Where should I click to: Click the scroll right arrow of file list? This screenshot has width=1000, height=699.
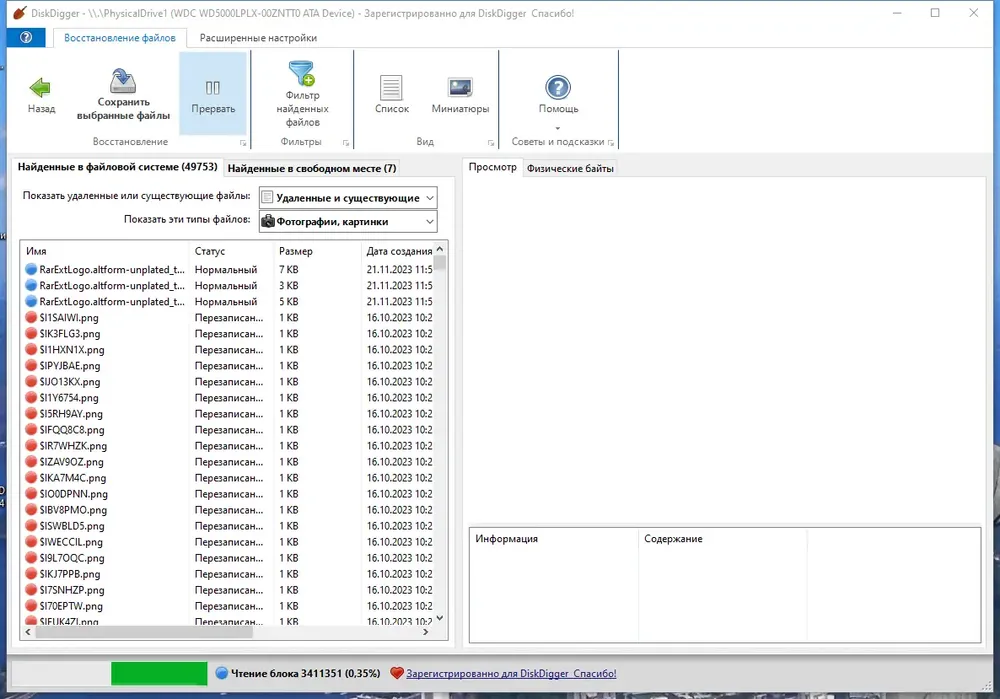pos(425,632)
